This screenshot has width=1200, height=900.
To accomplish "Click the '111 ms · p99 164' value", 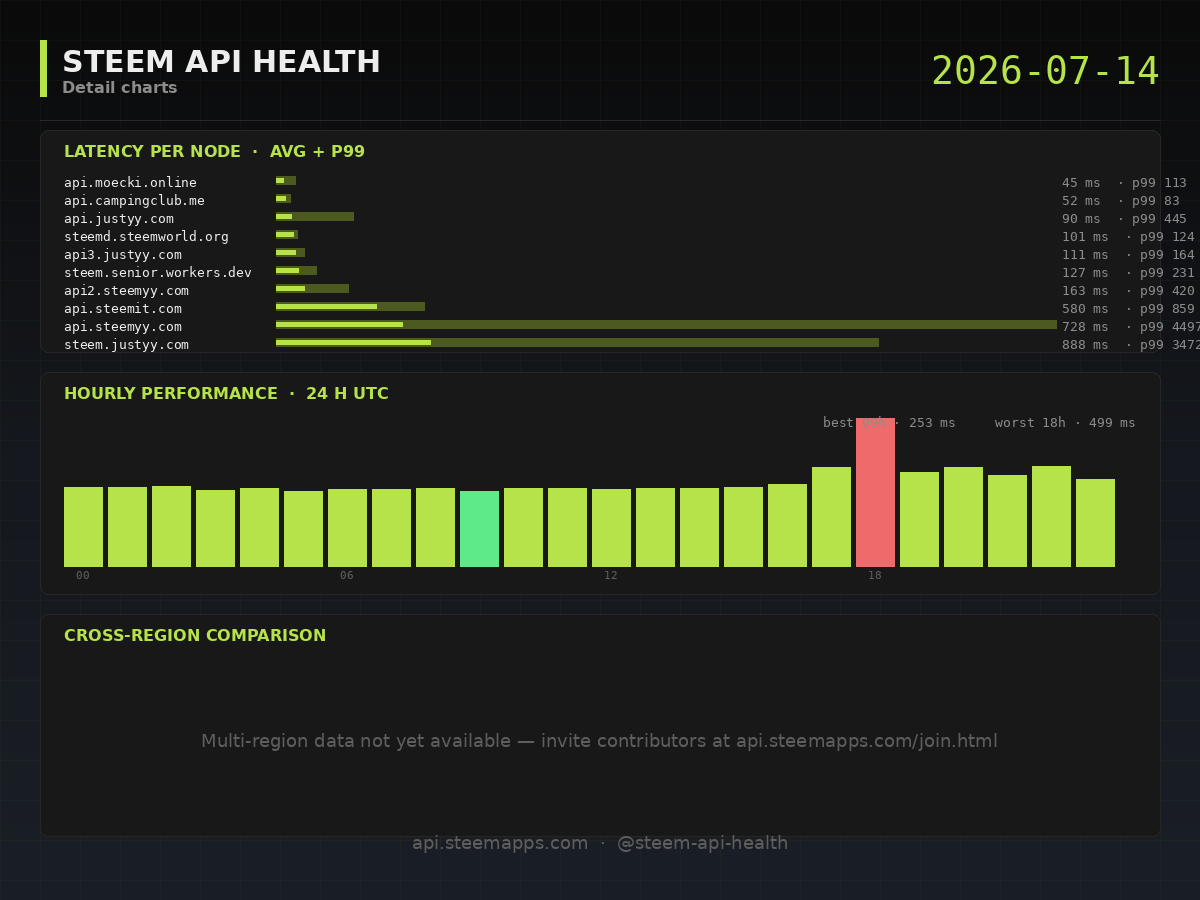I will 1128,255.
